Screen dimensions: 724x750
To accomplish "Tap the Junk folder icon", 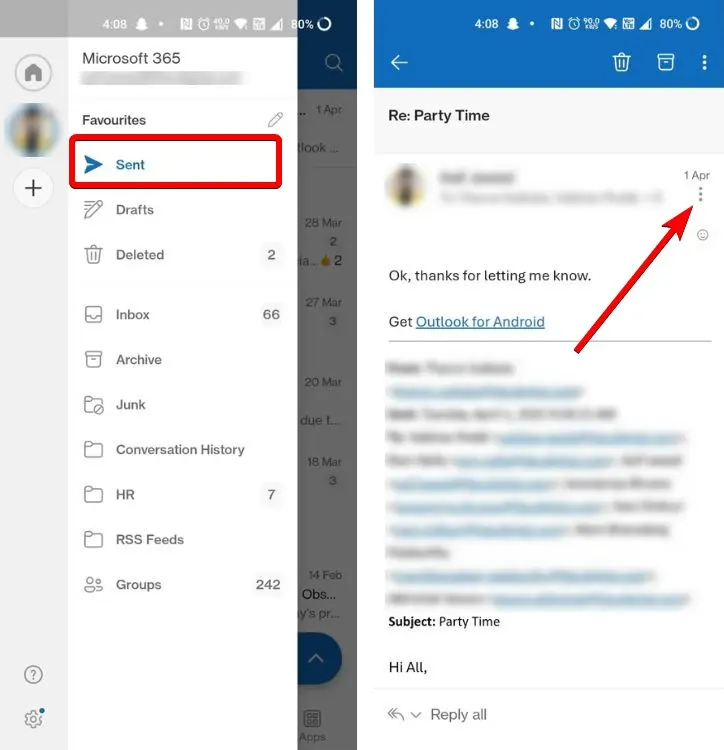I will coord(93,405).
